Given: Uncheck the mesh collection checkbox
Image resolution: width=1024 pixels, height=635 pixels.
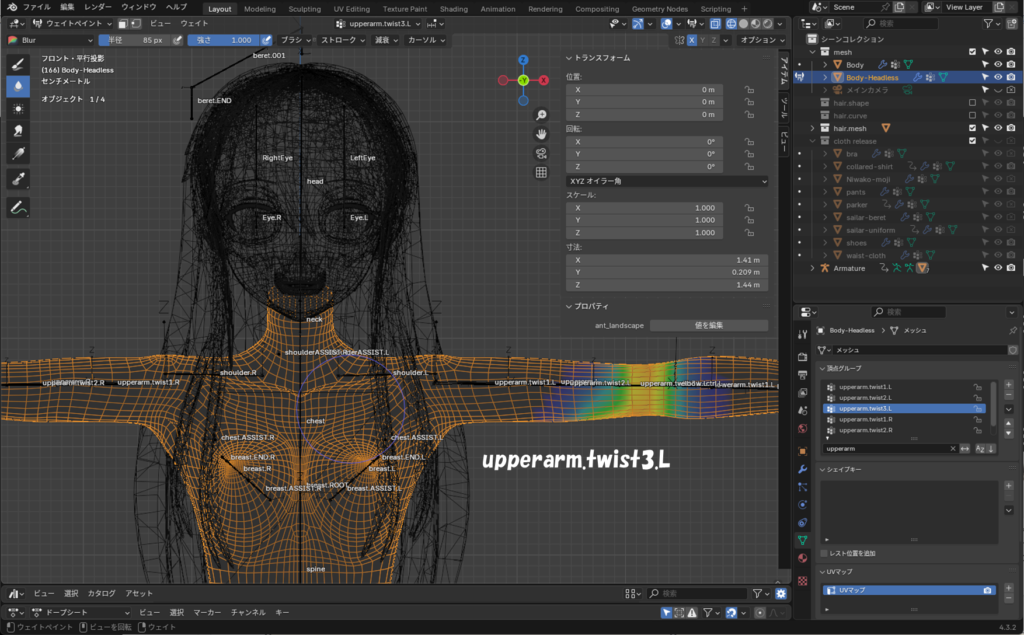Looking at the screenshot, I should (x=972, y=51).
